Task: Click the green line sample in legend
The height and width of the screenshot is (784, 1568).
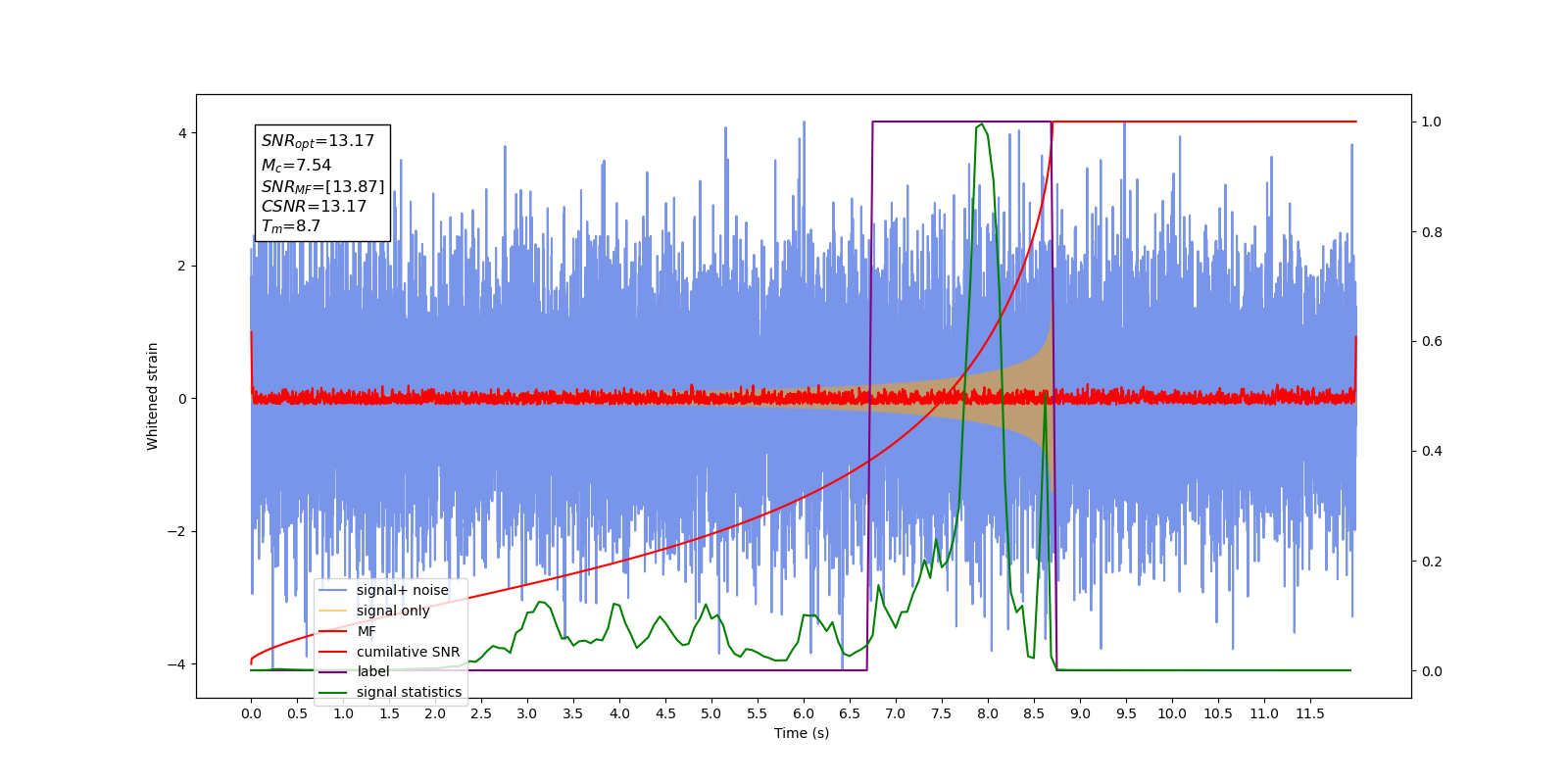Action: (x=333, y=692)
